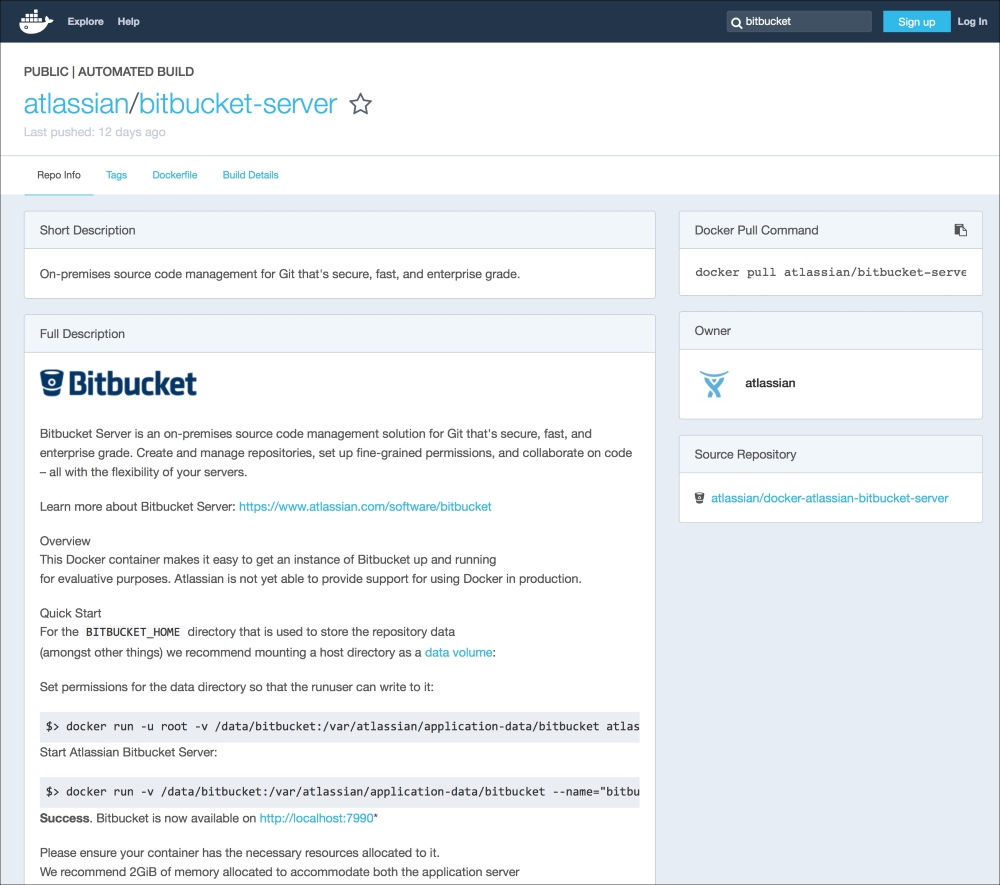Click the source repository Bitbucket icon
1000x885 pixels.
coord(700,498)
